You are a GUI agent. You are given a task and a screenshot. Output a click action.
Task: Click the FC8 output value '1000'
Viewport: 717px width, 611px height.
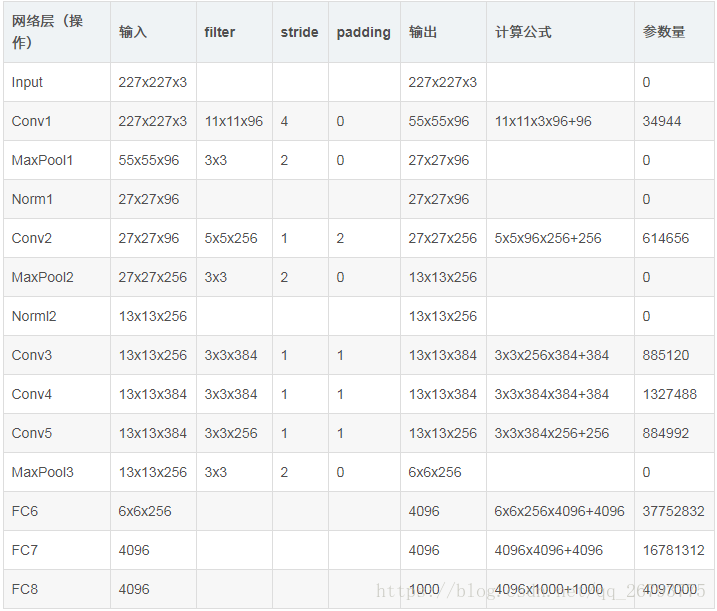[424, 589]
